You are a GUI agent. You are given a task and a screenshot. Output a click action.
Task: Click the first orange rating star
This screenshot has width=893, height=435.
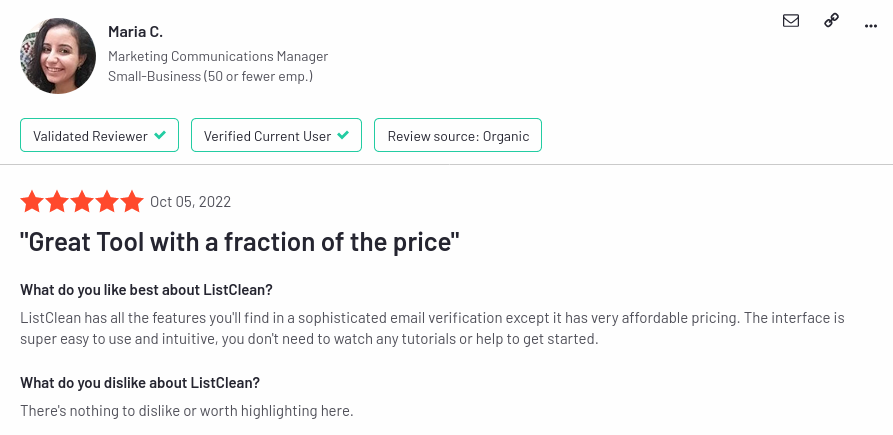32,202
